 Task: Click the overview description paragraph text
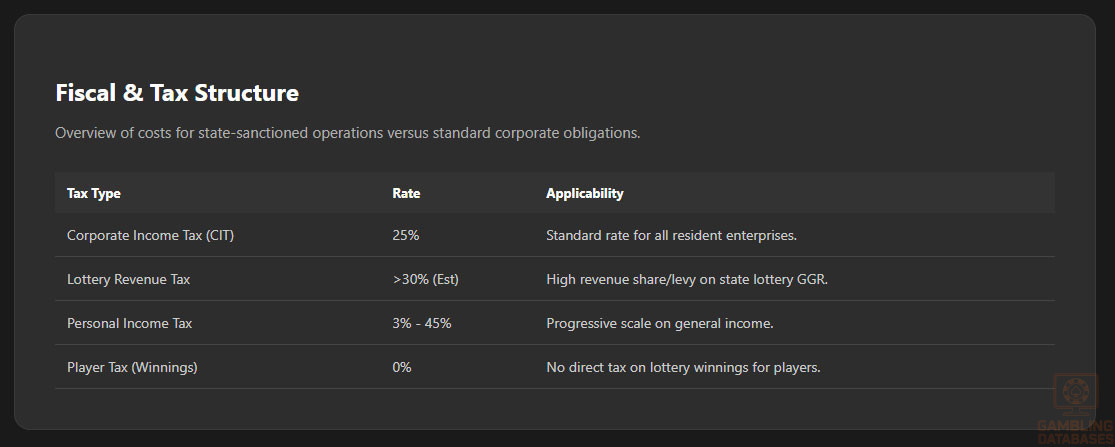point(347,133)
